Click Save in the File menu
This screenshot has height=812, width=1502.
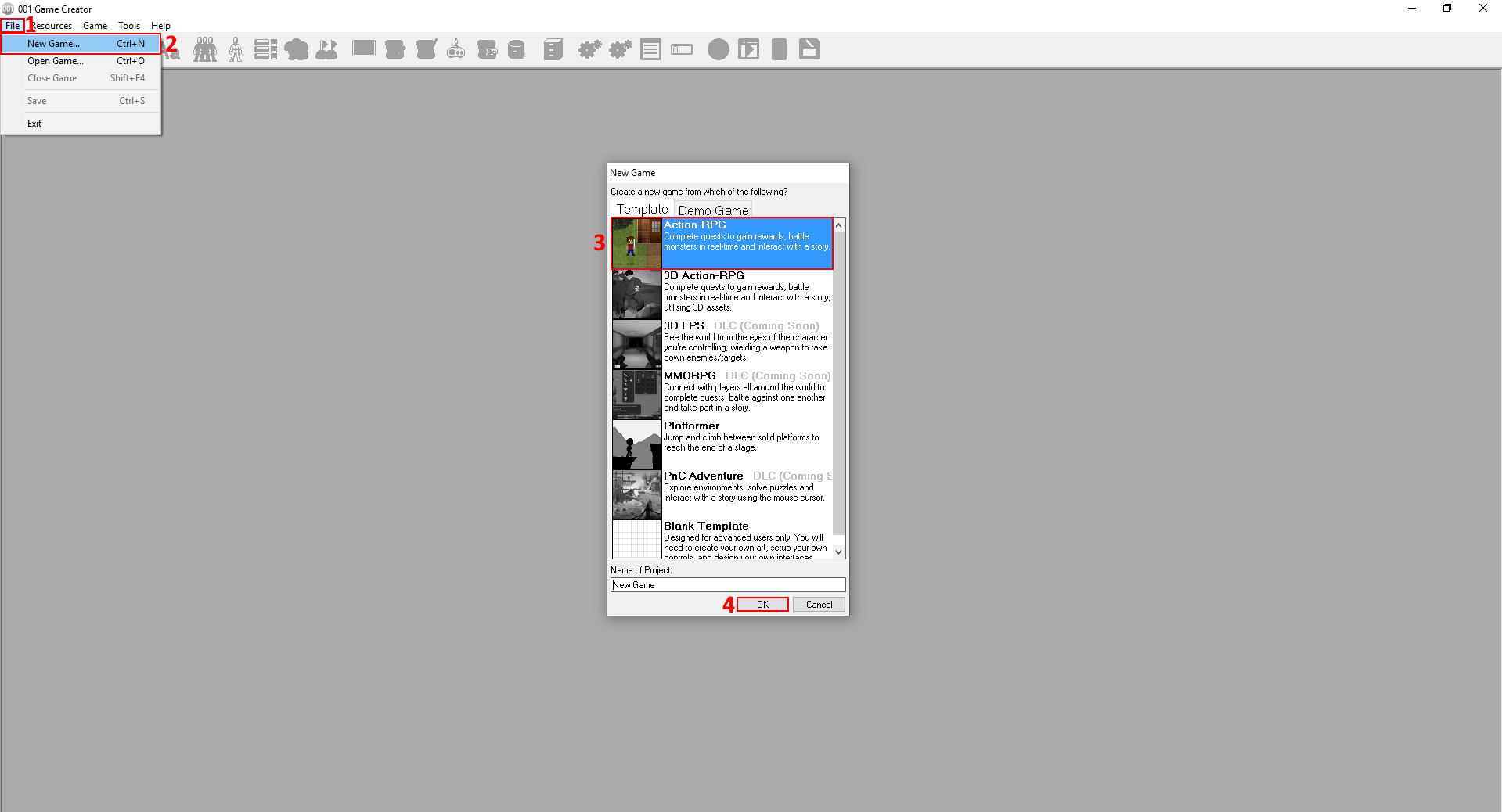(81, 101)
